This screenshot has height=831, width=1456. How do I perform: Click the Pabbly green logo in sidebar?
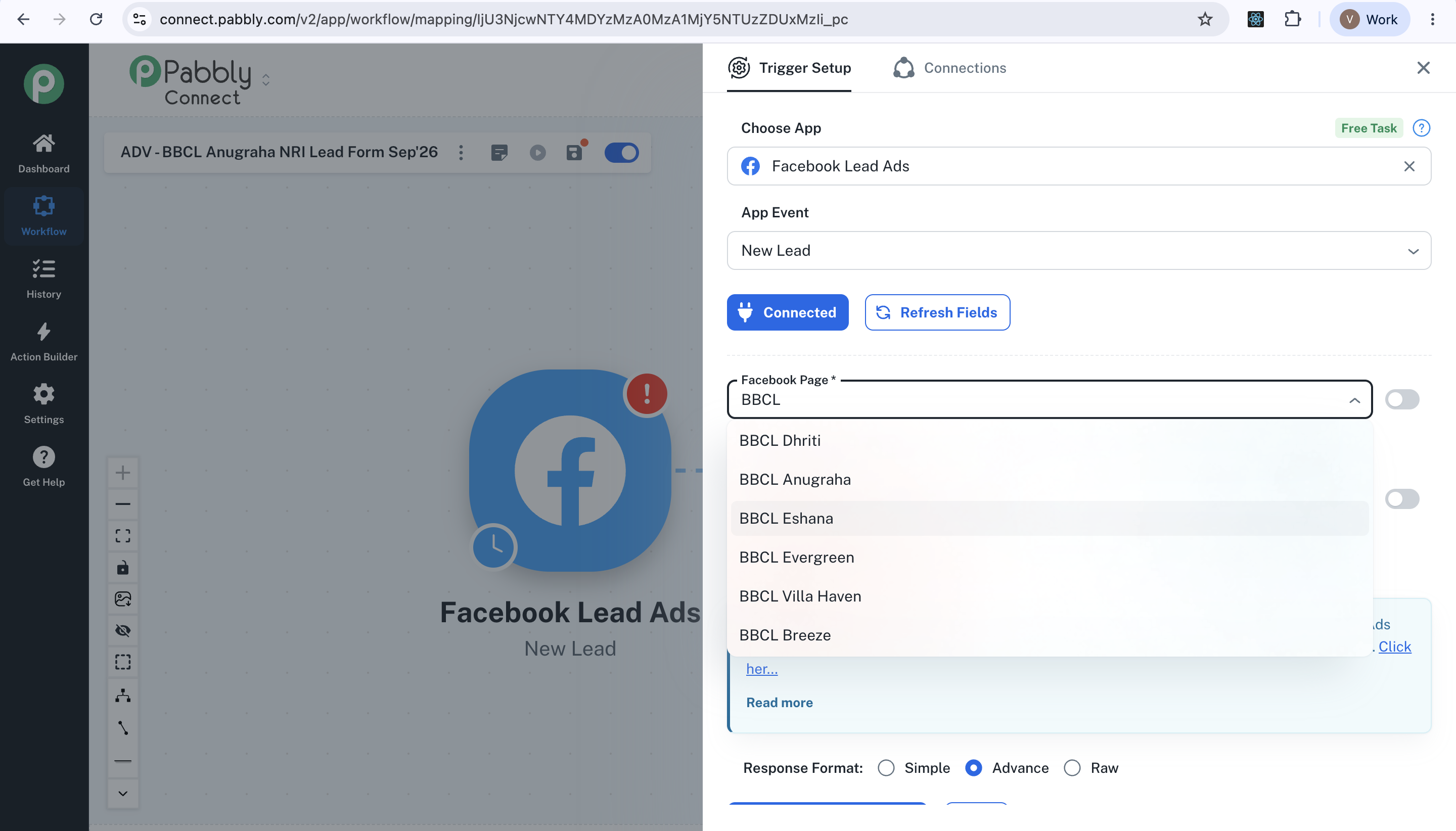(44, 83)
